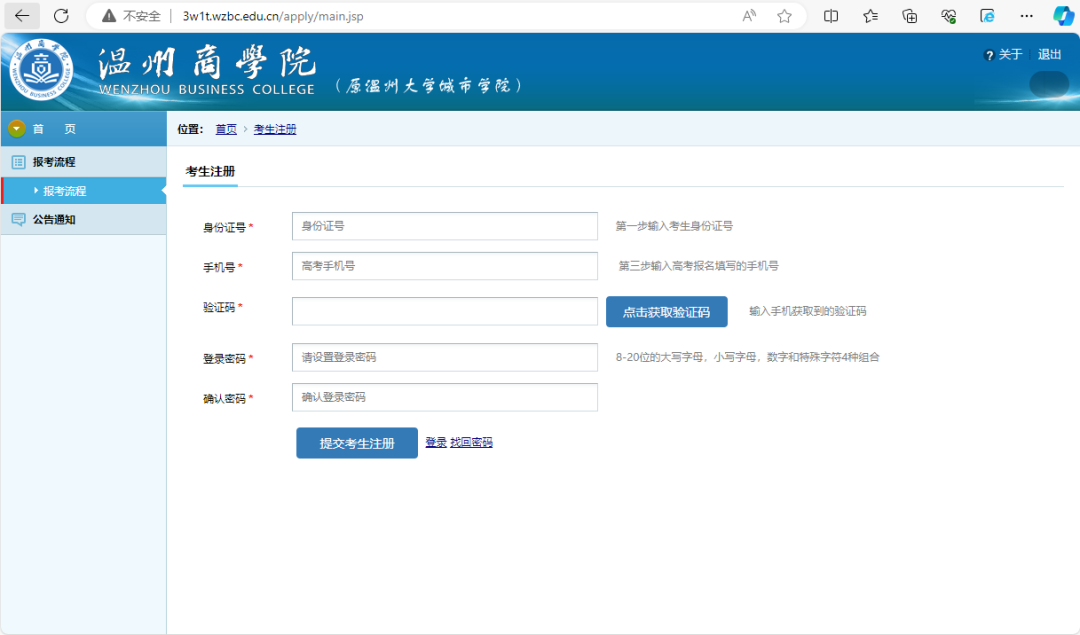Click 找回密码 link
This screenshot has height=635, width=1080.
[x=471, y=442]
